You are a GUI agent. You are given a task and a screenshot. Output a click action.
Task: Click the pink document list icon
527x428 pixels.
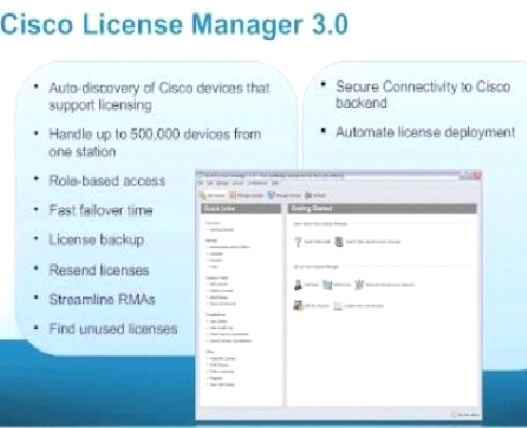pos(338,306)
